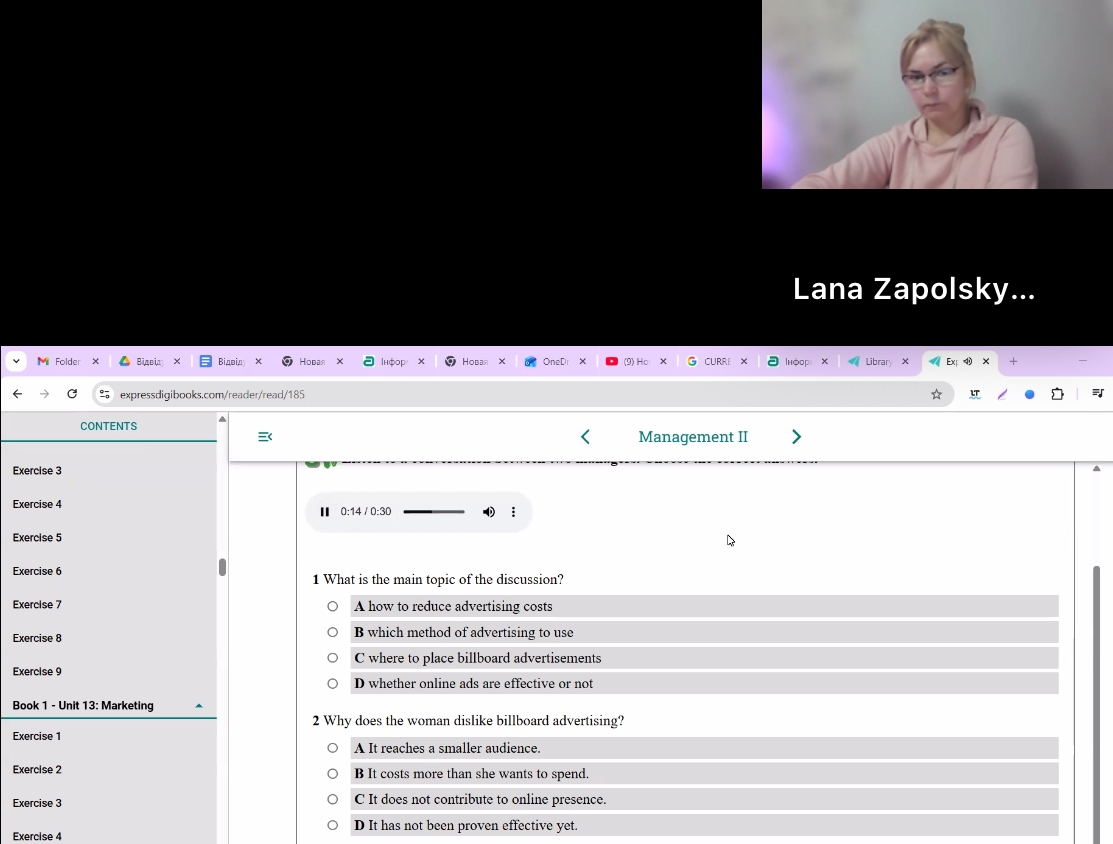Bookmark this page with the star icon
This screenshot has width=1113, height=844.
coord(936,394)
